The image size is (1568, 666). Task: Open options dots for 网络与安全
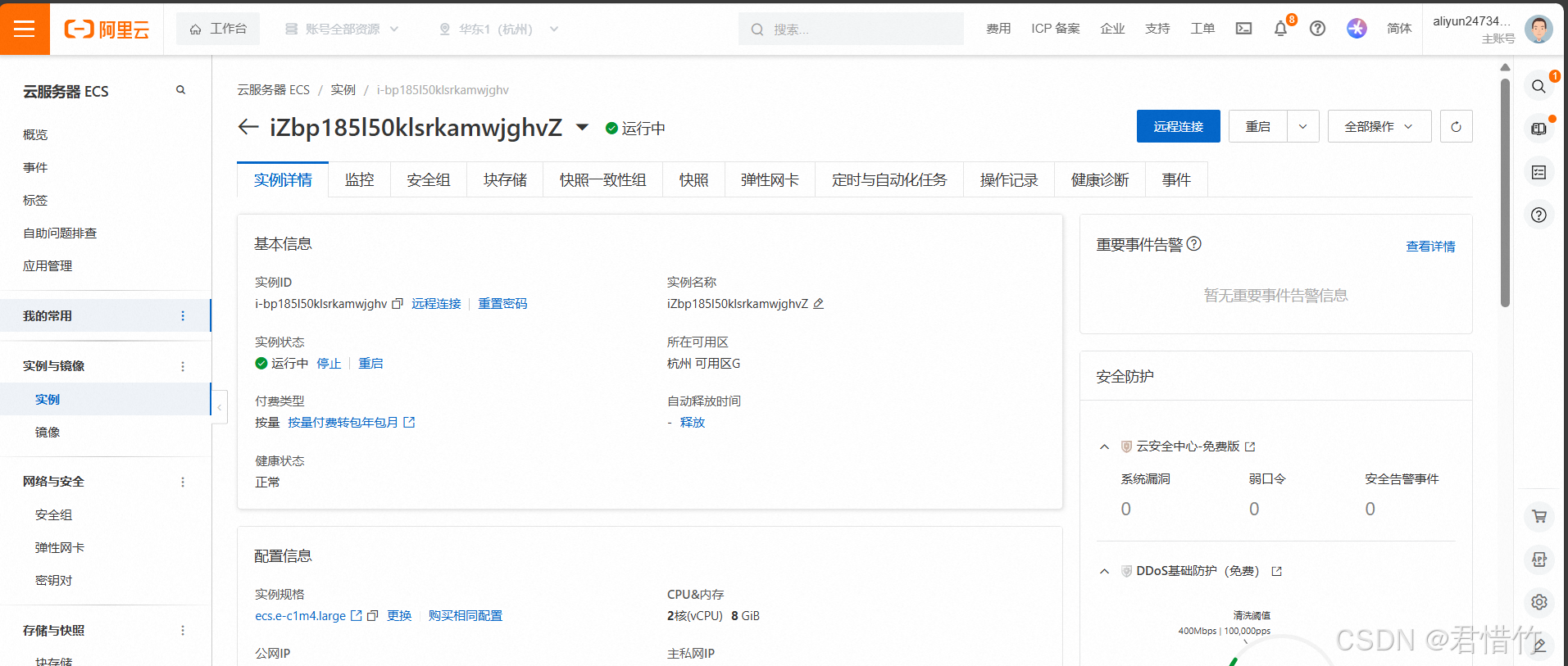[183, 482]
